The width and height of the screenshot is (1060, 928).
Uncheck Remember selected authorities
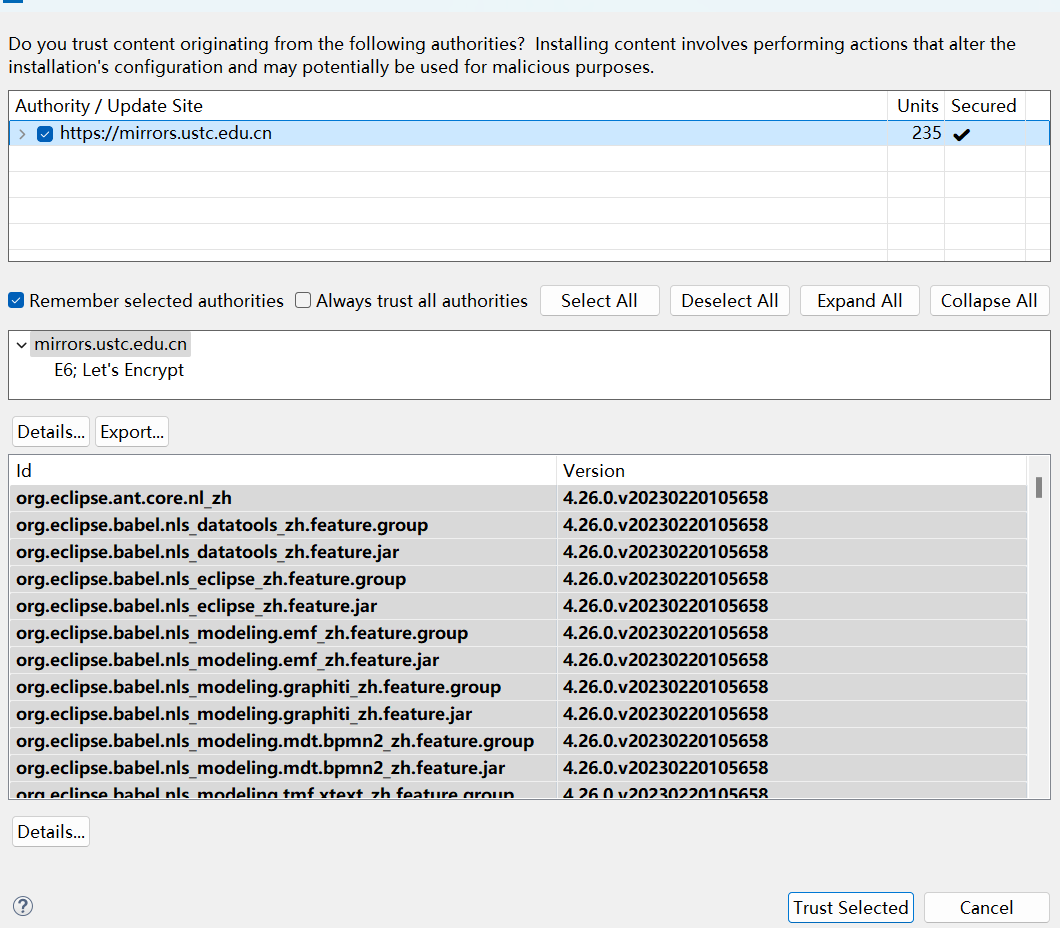point(15,300)
